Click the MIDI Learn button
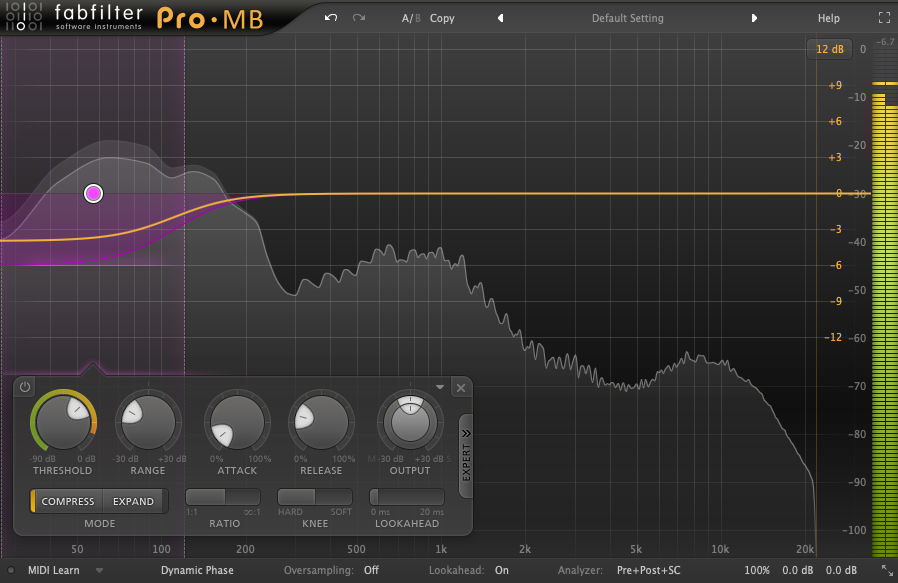The width and height of the screenshot is (898, 583). tap(54, 570)
